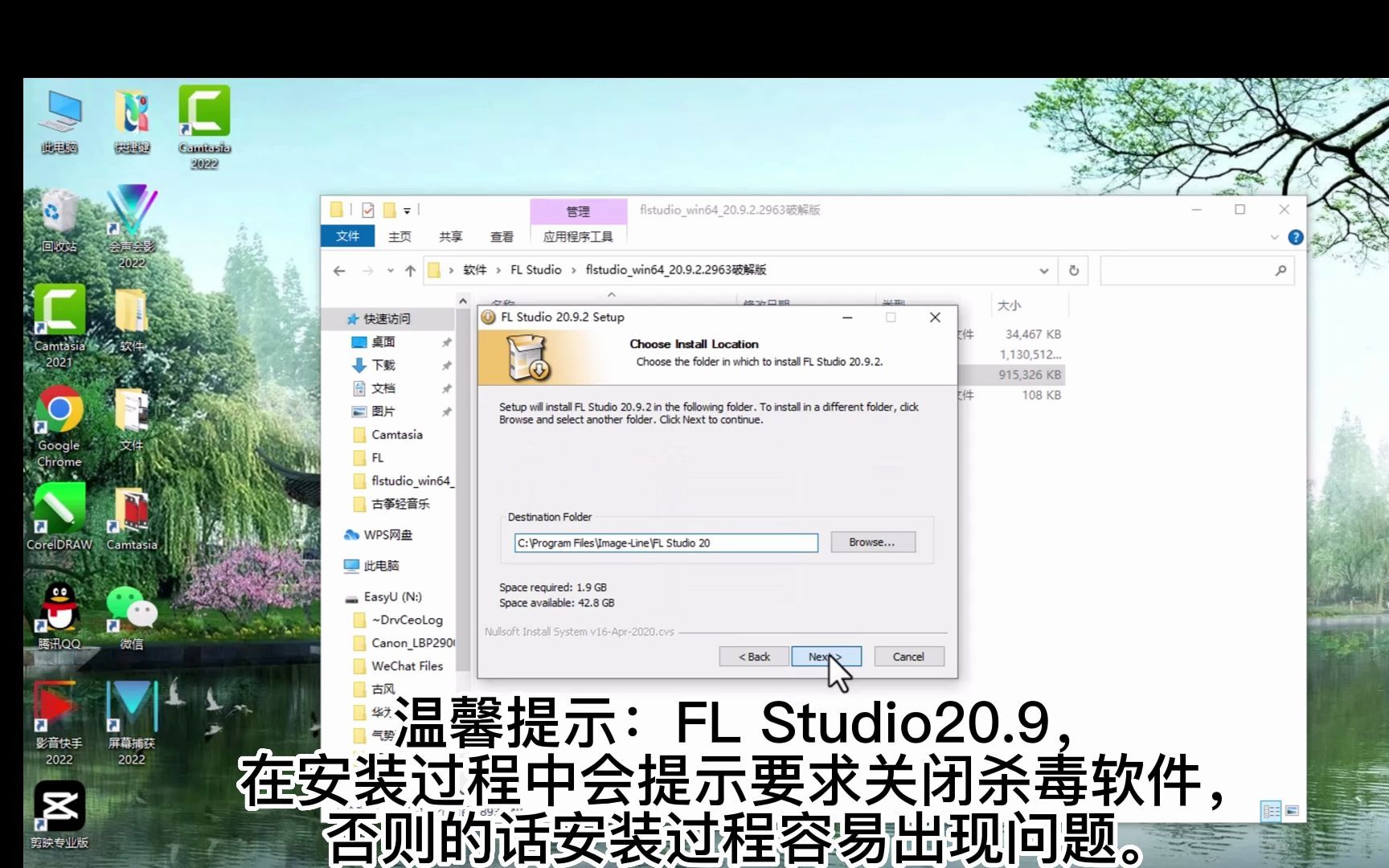The width and height of the screenshot is (1389, 868).
Task: Click 软件 in the address breadcrumb
Action: click(475, 270)
